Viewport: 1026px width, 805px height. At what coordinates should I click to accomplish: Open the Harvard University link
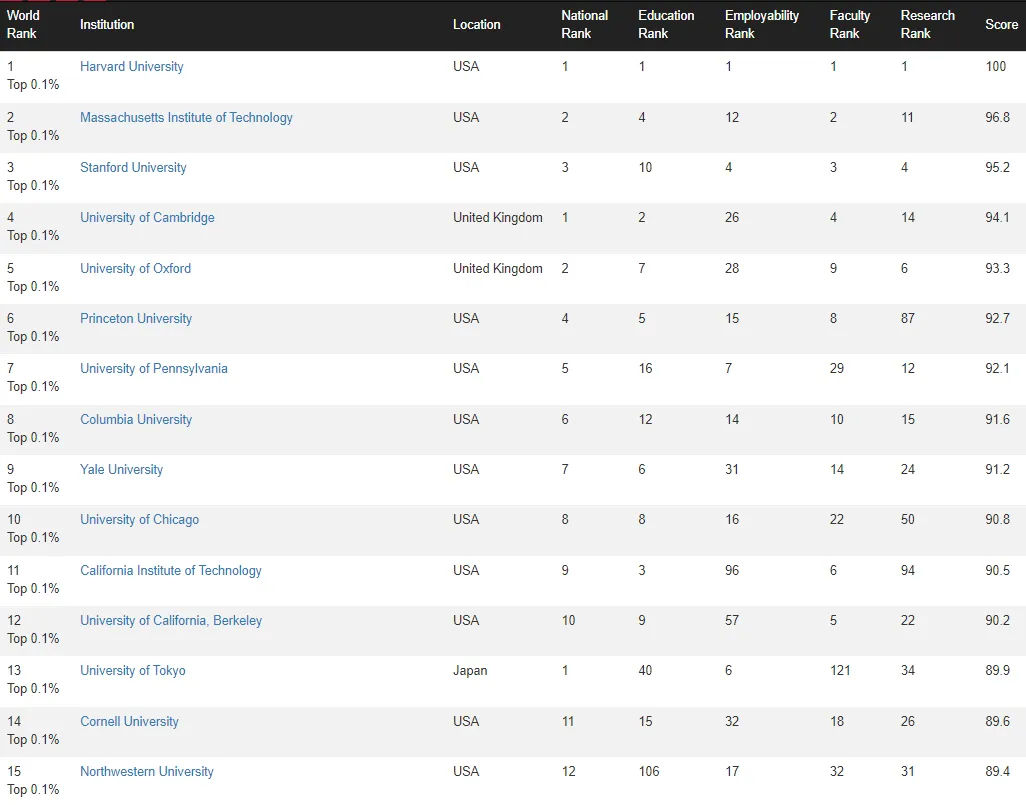coord(132,67)
